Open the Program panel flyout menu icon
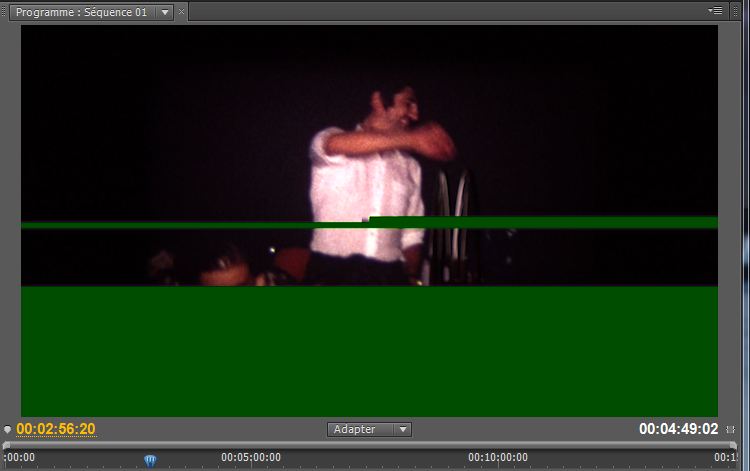The height and width of the screenshot is (471, 750). (716, 11)
